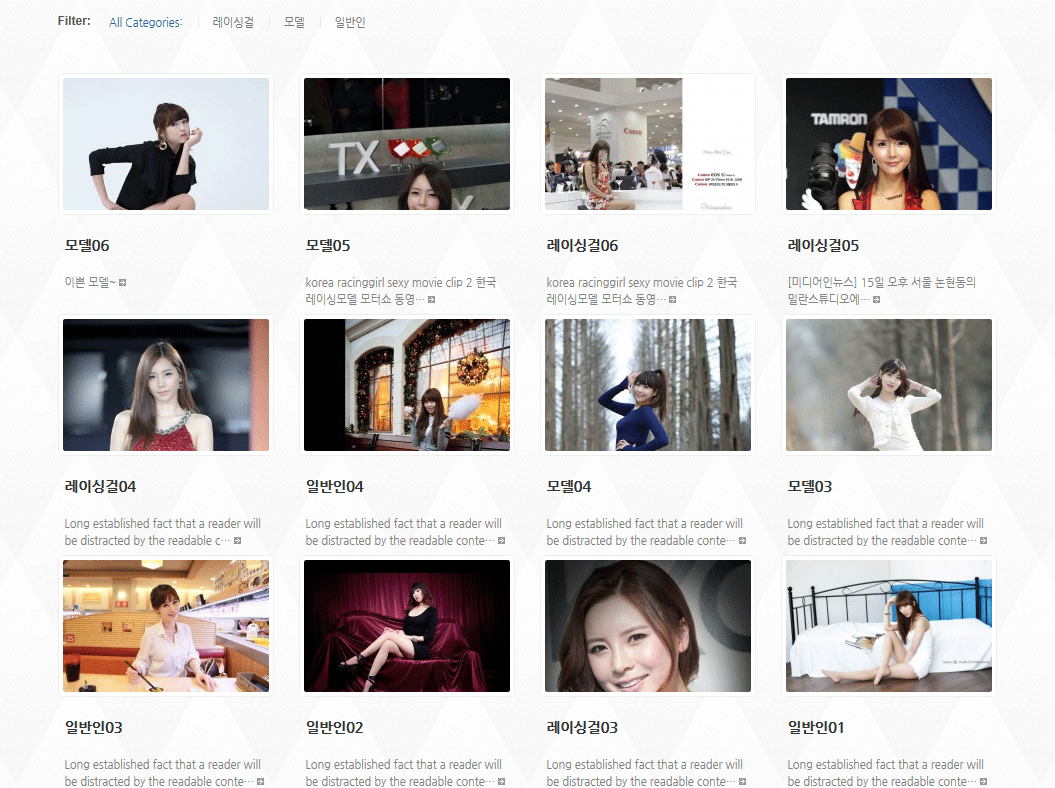The width and height of the screenshot is (1055, 788).
Task: Select the All Categories filter
Action: coord(145,22)
